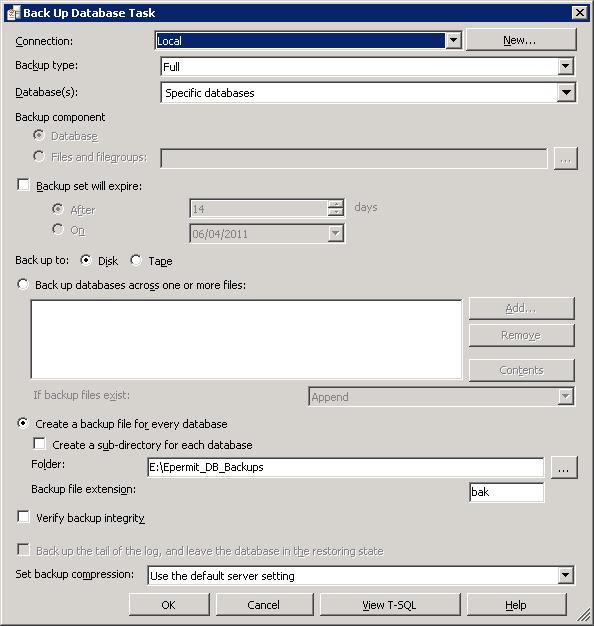The image size is (594, 626).
Task: Select Create a backup file for every database
Action: [x=23, y=423]
